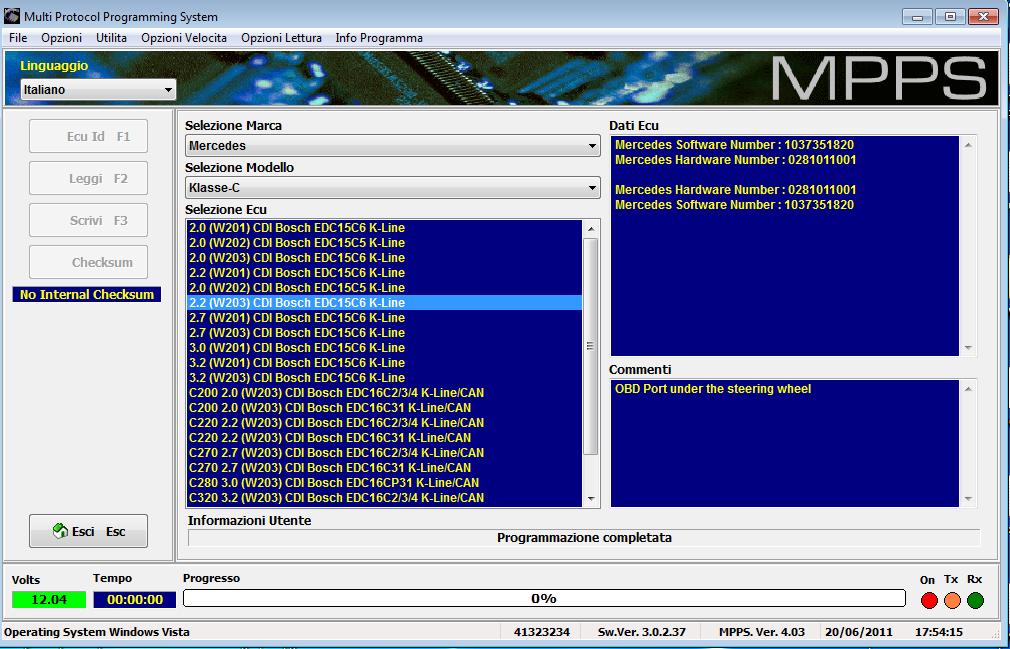
Task: Click the scroll down arrow of ECU list
Action: [x=591, y=499]
